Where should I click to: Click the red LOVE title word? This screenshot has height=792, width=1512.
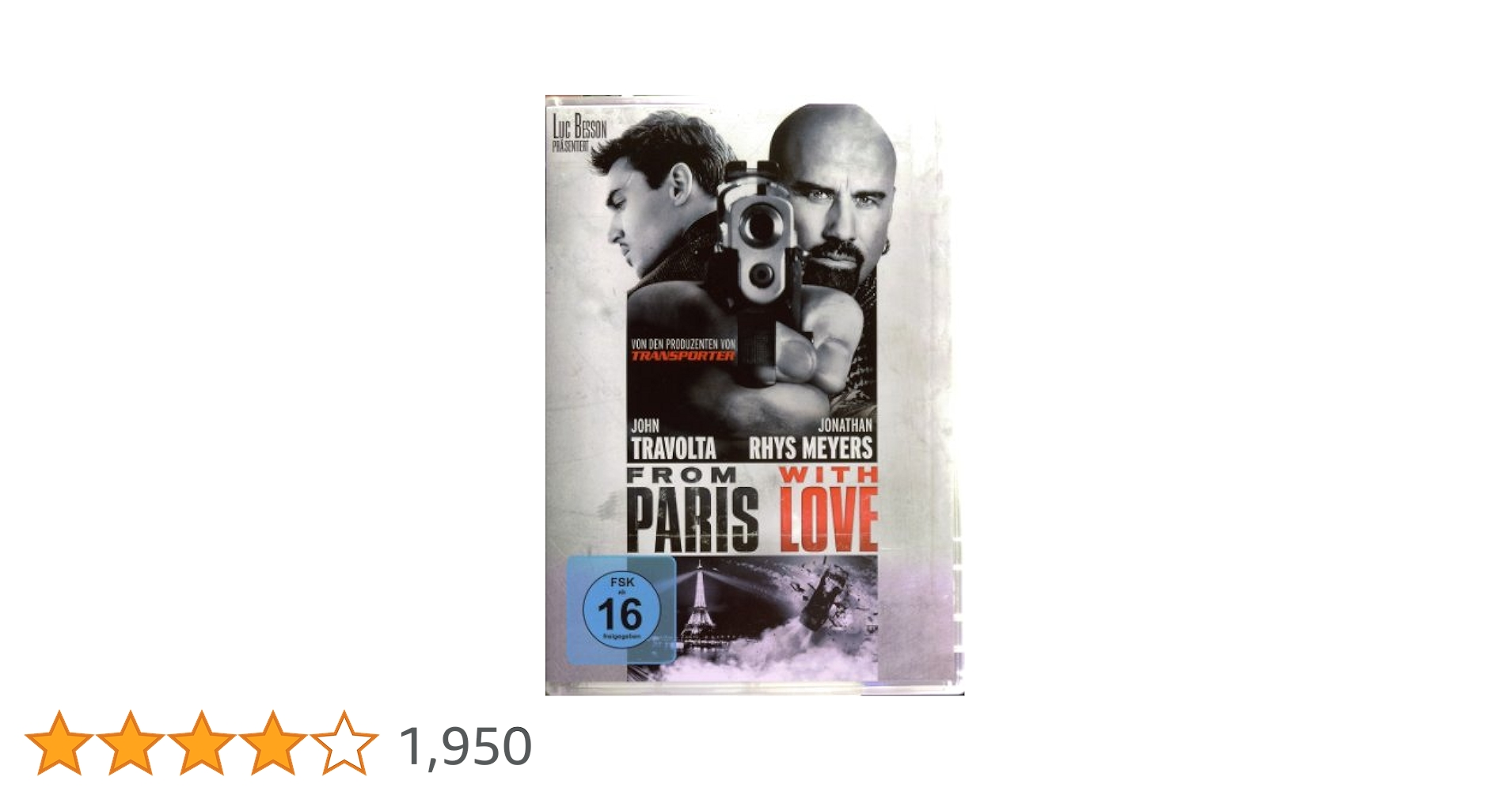[x=829, y=519]
